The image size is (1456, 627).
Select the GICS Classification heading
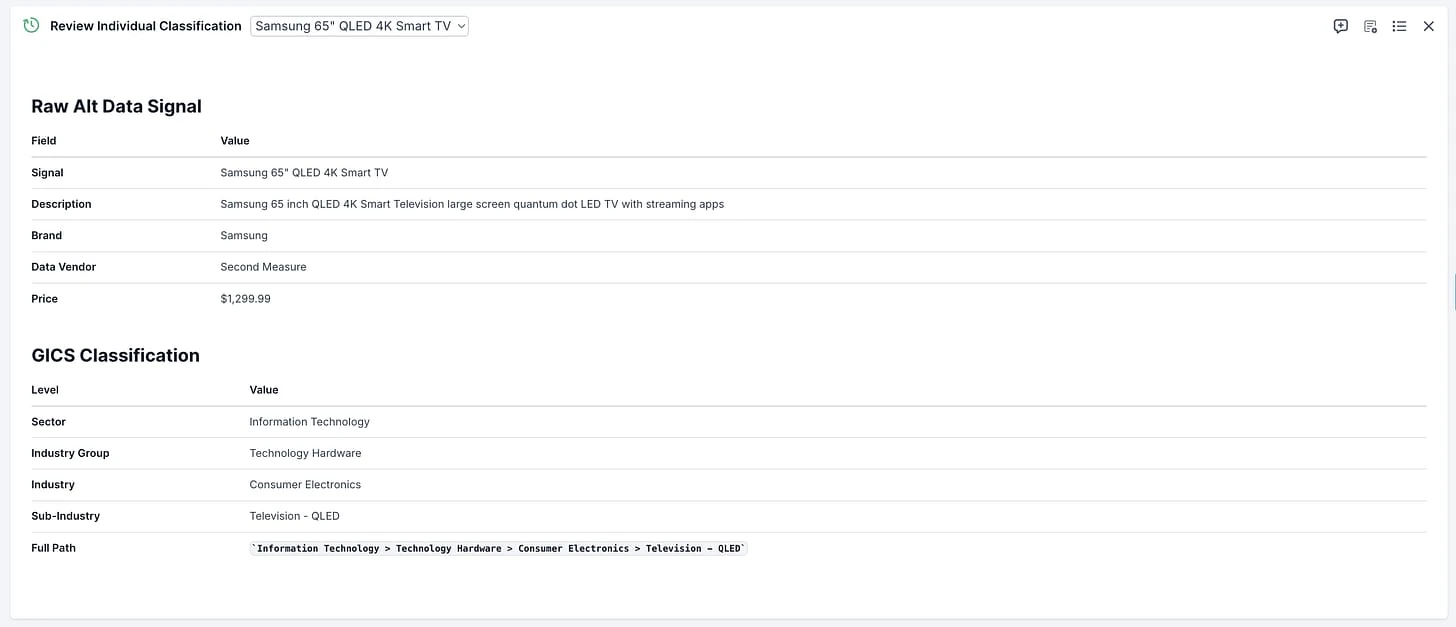tap(115, 355)
